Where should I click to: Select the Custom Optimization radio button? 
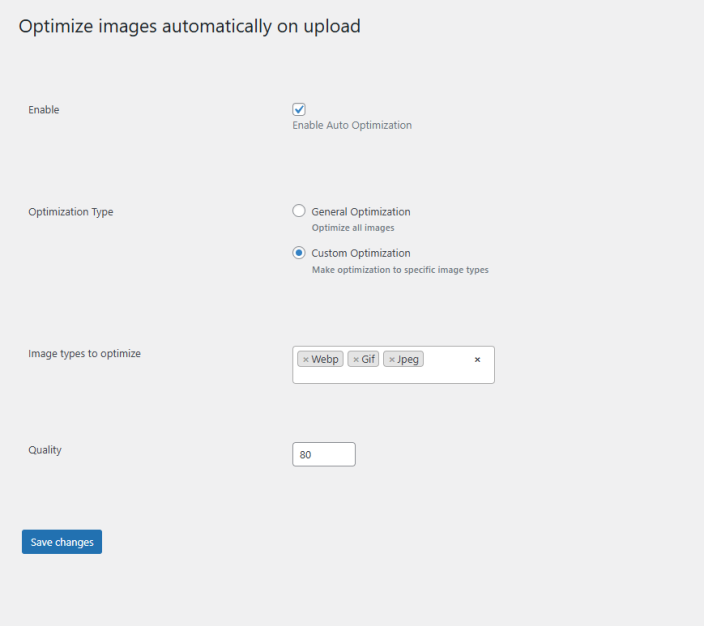tap(299, 253)
